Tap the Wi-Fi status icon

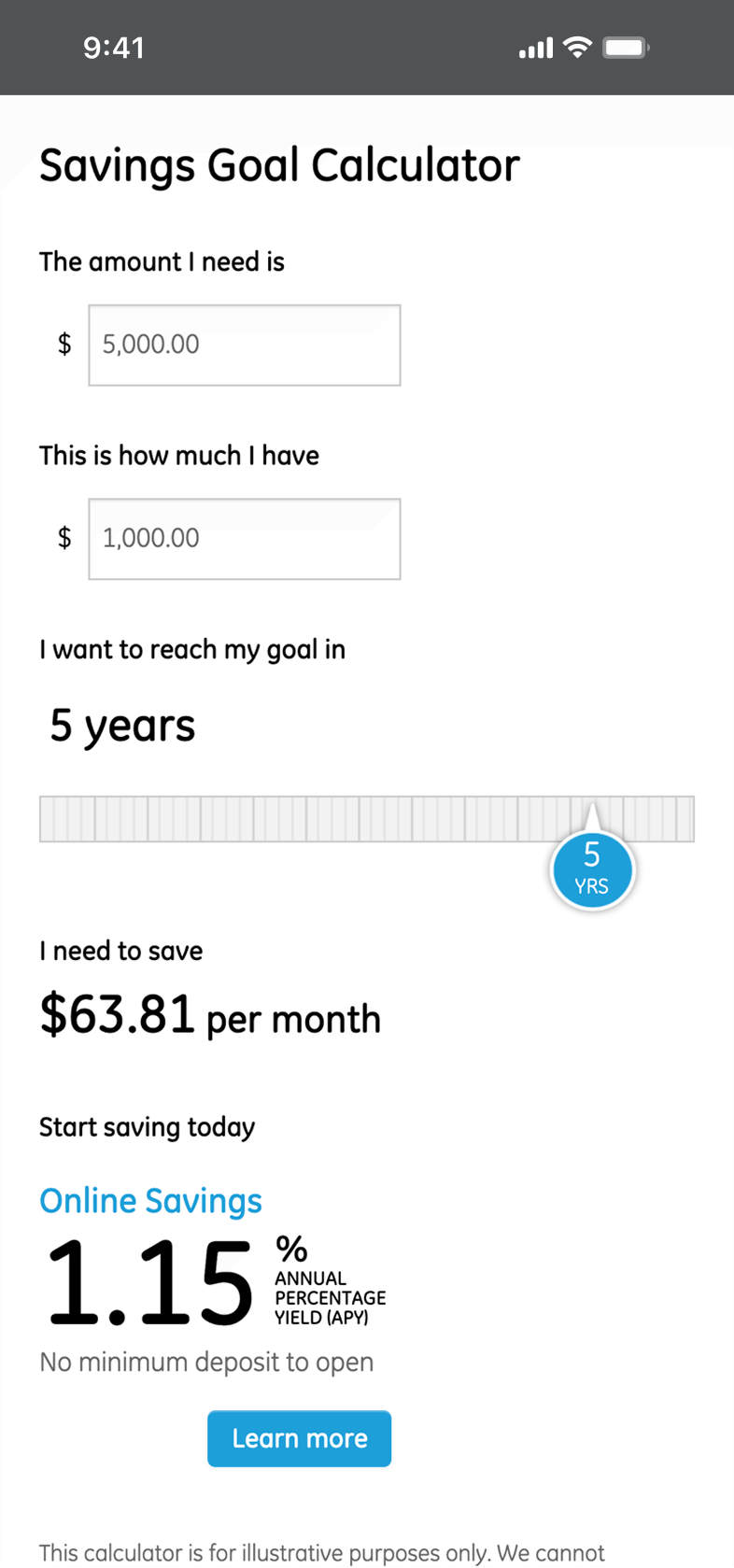pos(578,47)
